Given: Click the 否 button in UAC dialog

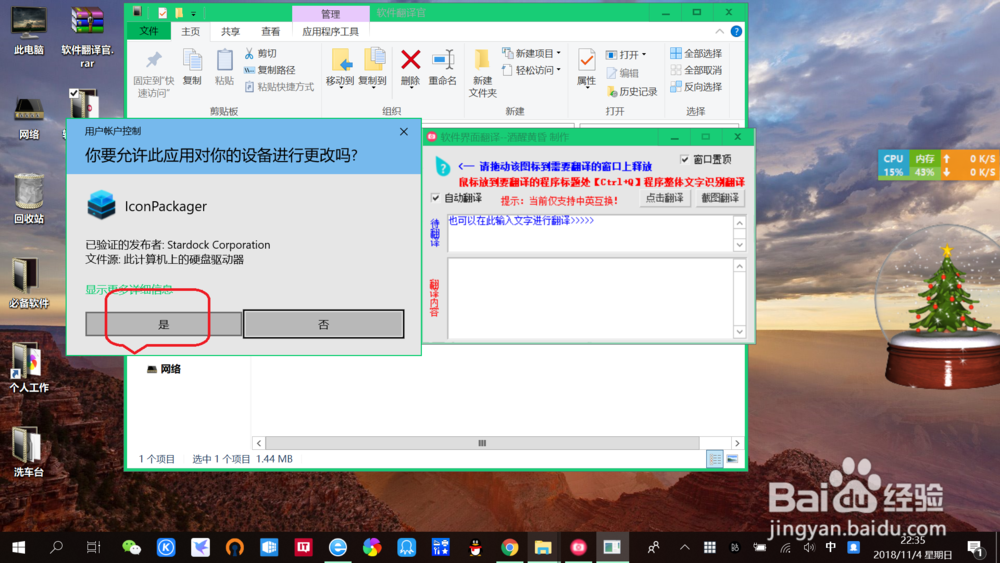Looking at the screenshot, I should (x=323, y=324).
